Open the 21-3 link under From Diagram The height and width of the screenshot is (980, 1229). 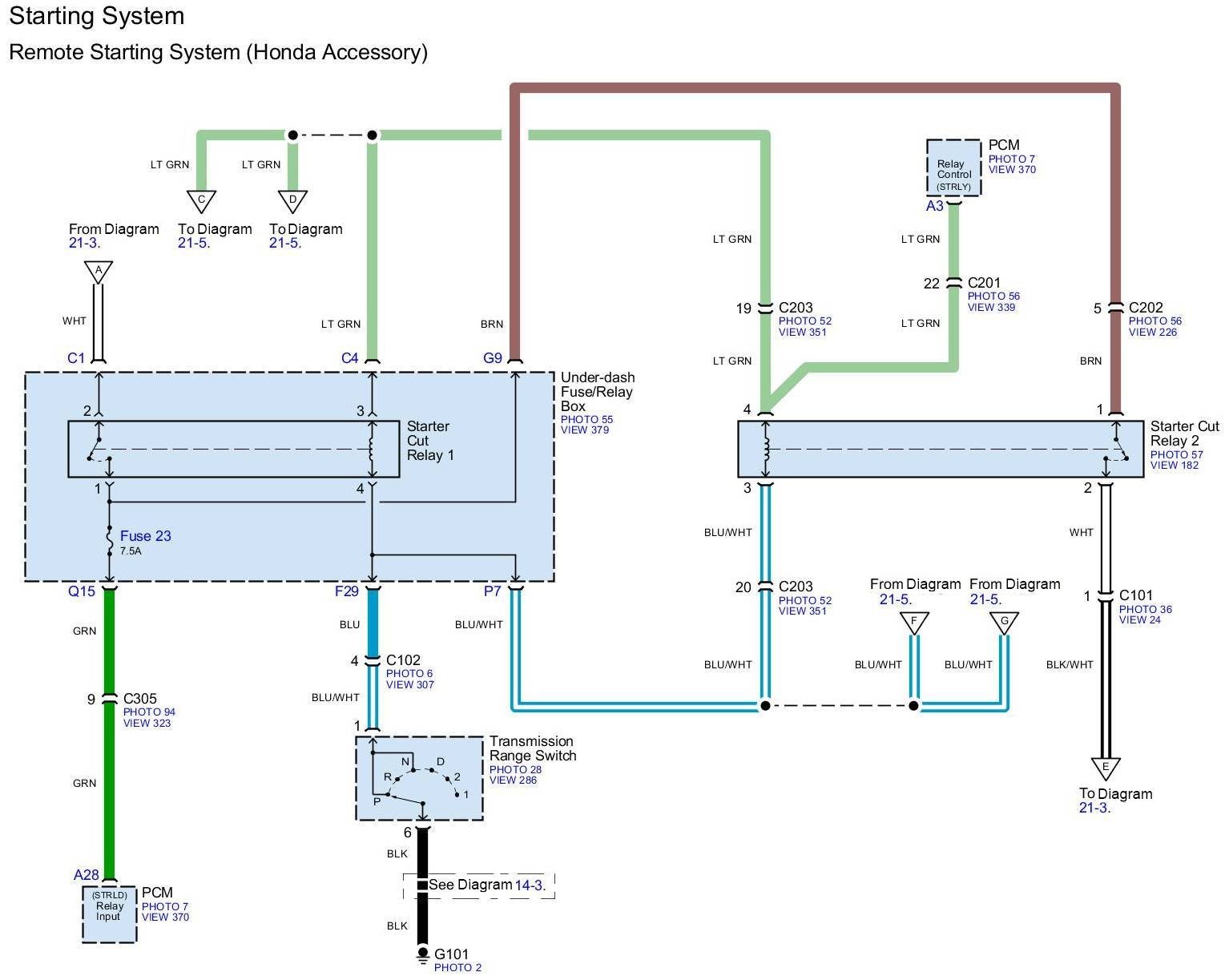84,243
